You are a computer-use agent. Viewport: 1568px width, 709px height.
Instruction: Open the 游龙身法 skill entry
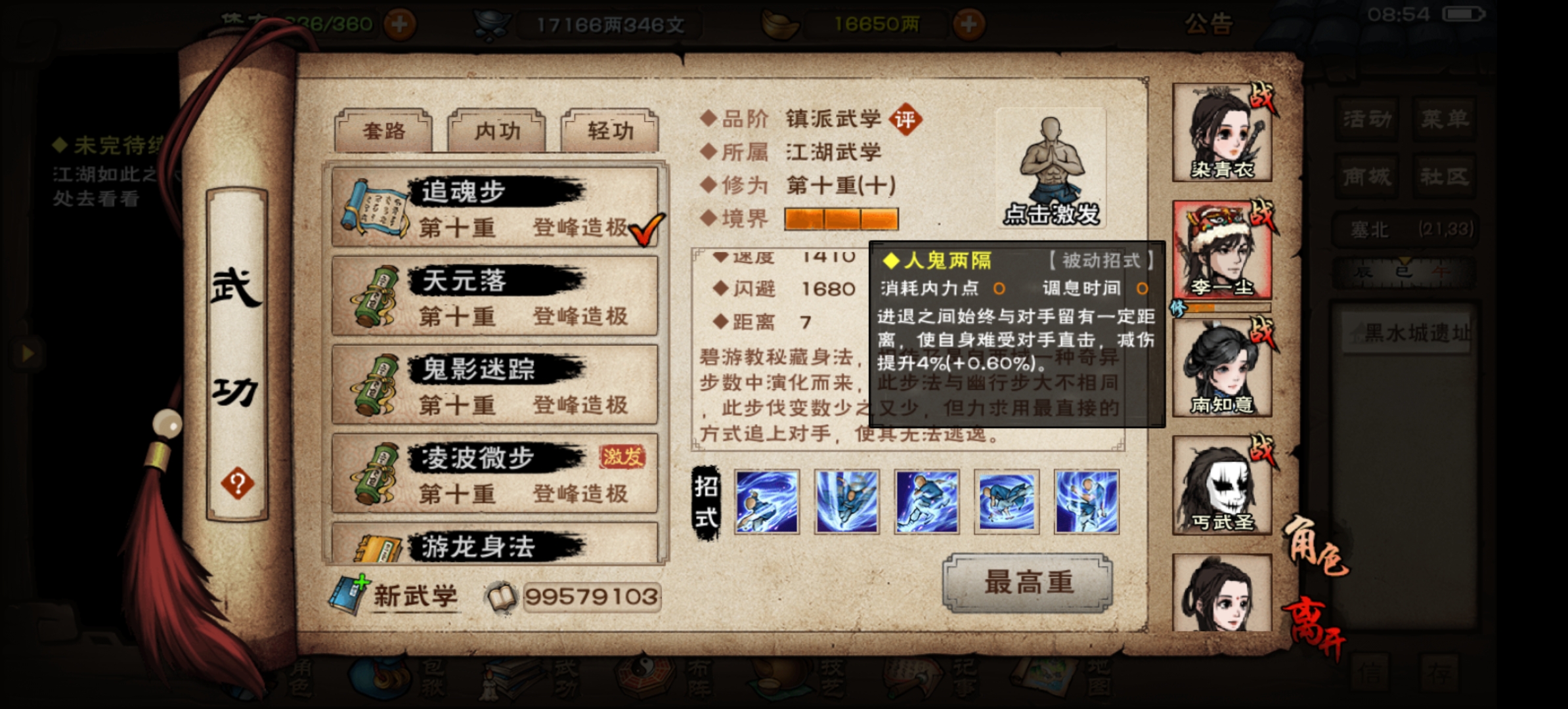click(494, 542)
